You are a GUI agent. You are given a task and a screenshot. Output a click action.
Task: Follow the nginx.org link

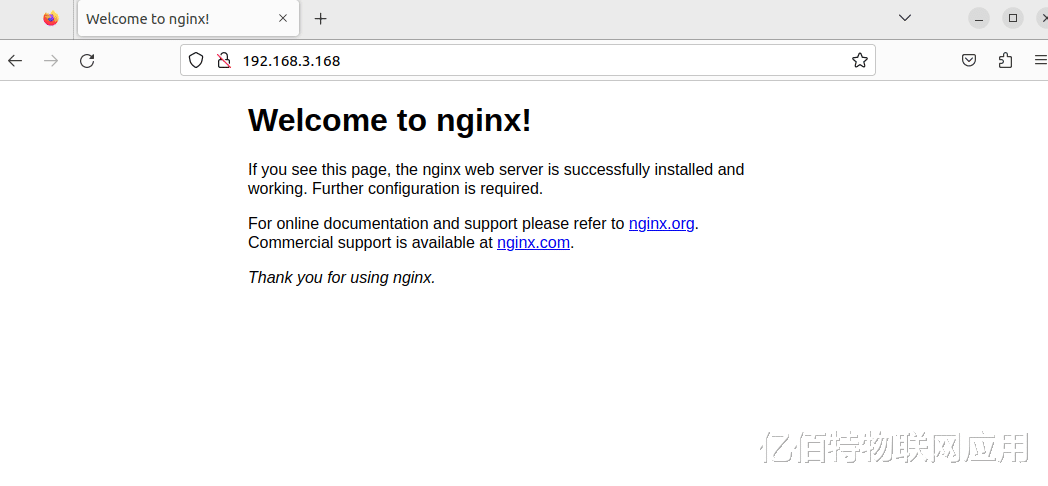tap(662, 224)
